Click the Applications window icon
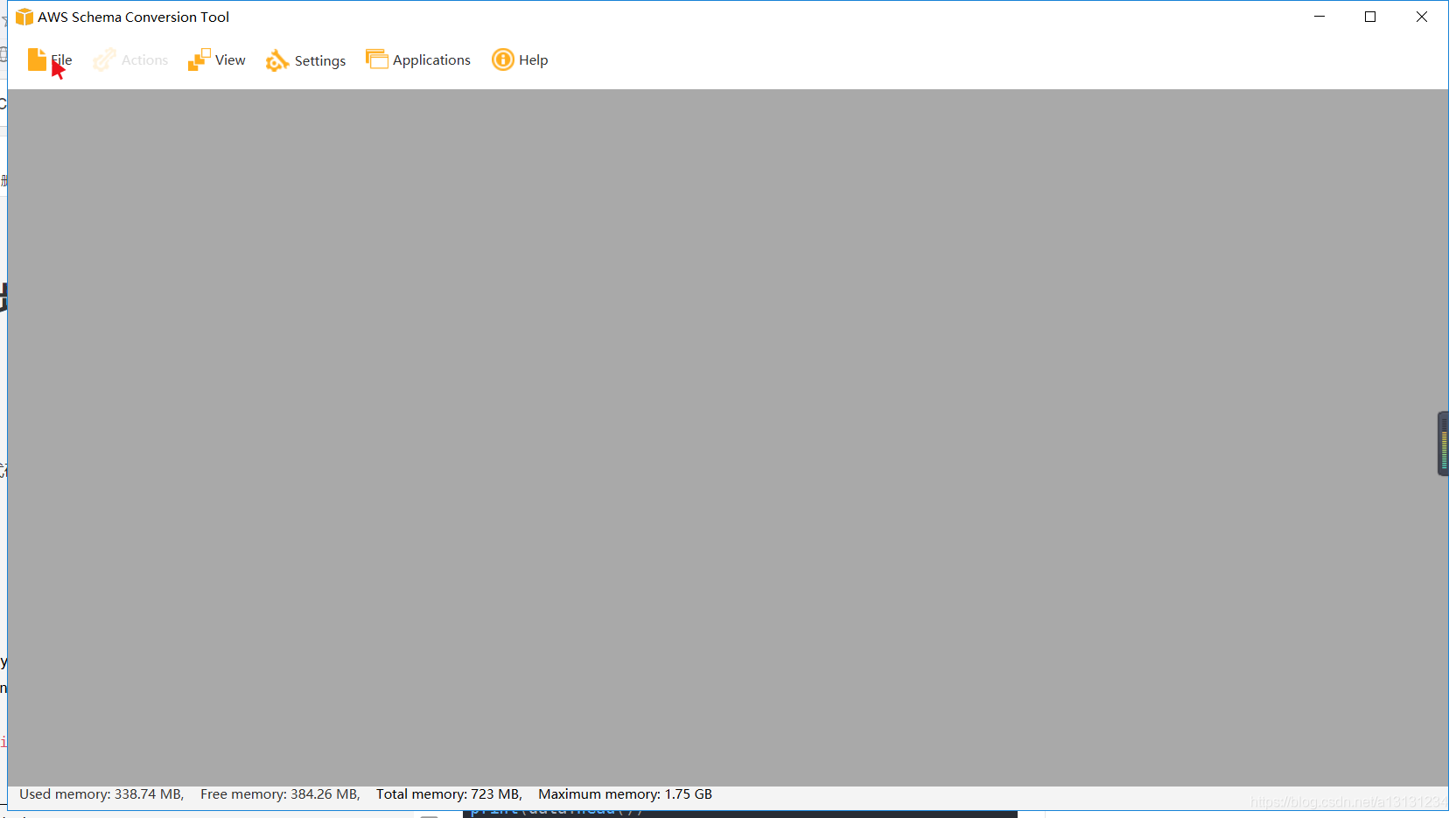Screen dimensions: 1456x818 click(377, 59)
